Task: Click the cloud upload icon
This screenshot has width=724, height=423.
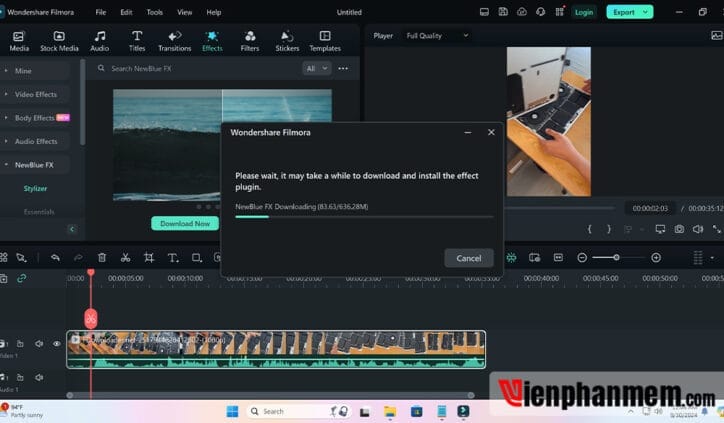Action: 522,12
